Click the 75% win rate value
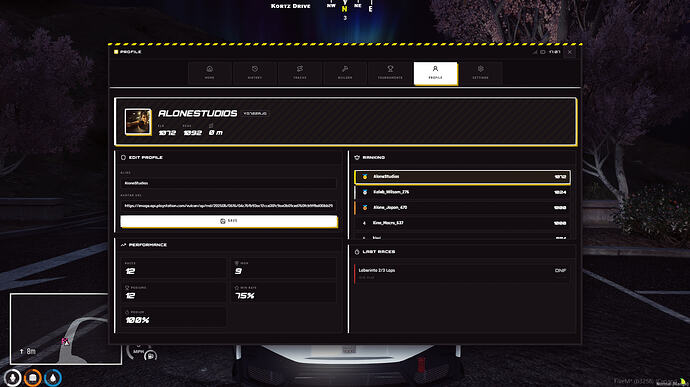690x387 pixels. click(245, 296)
